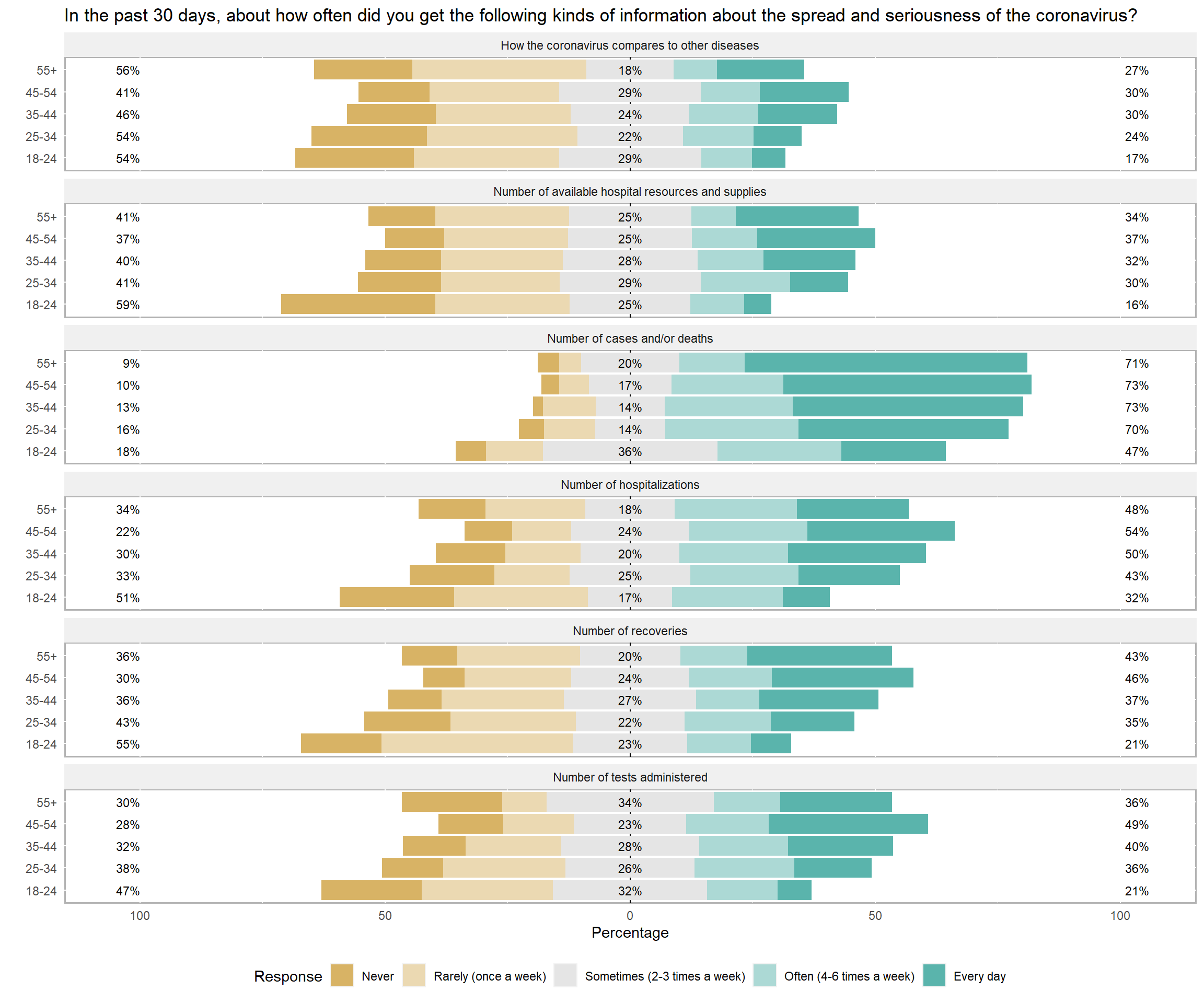Click the 71% label in cases/deaths panel
Viewport: 1204px width, 1003px height.
[x=1137, y=364]
